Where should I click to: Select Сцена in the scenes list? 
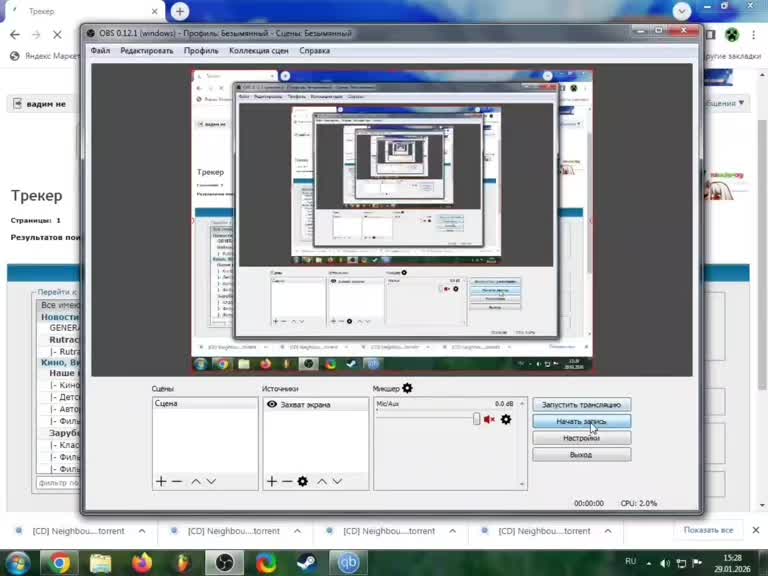coord(205,404)
